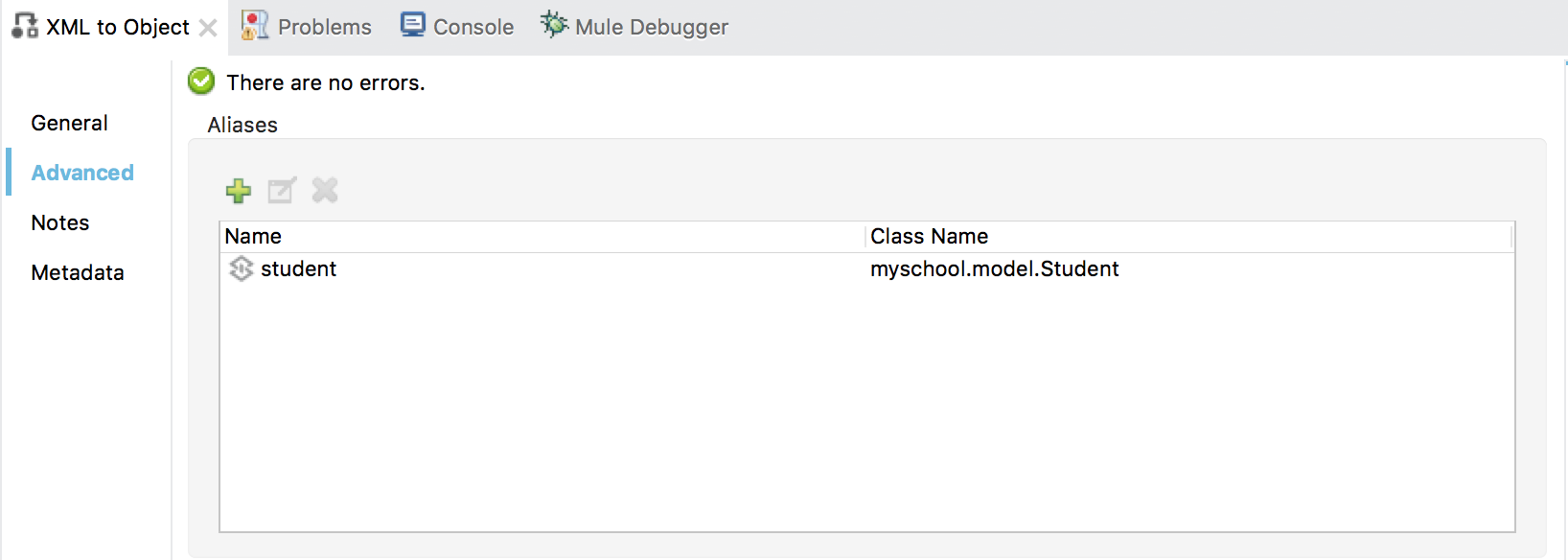Select the Advanced section
This screenshot has width=1568, height=560.
(x=82, y=173)
